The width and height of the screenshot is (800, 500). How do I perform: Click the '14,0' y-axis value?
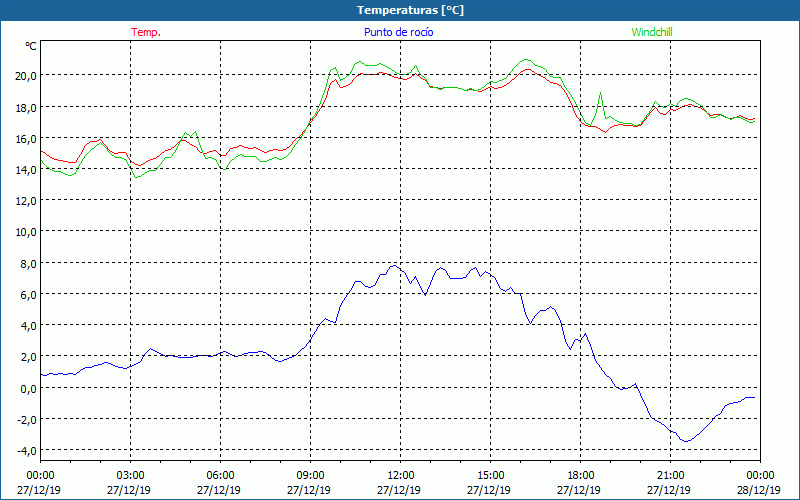(26, 169)
